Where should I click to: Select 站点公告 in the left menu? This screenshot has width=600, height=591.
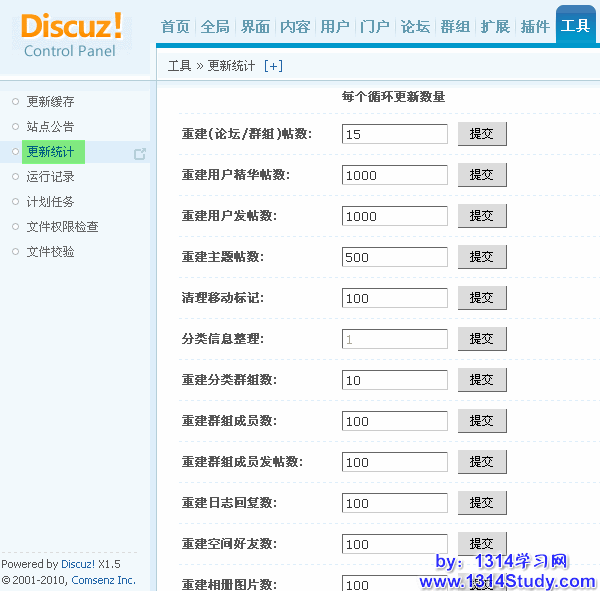(x=50, y=127)
